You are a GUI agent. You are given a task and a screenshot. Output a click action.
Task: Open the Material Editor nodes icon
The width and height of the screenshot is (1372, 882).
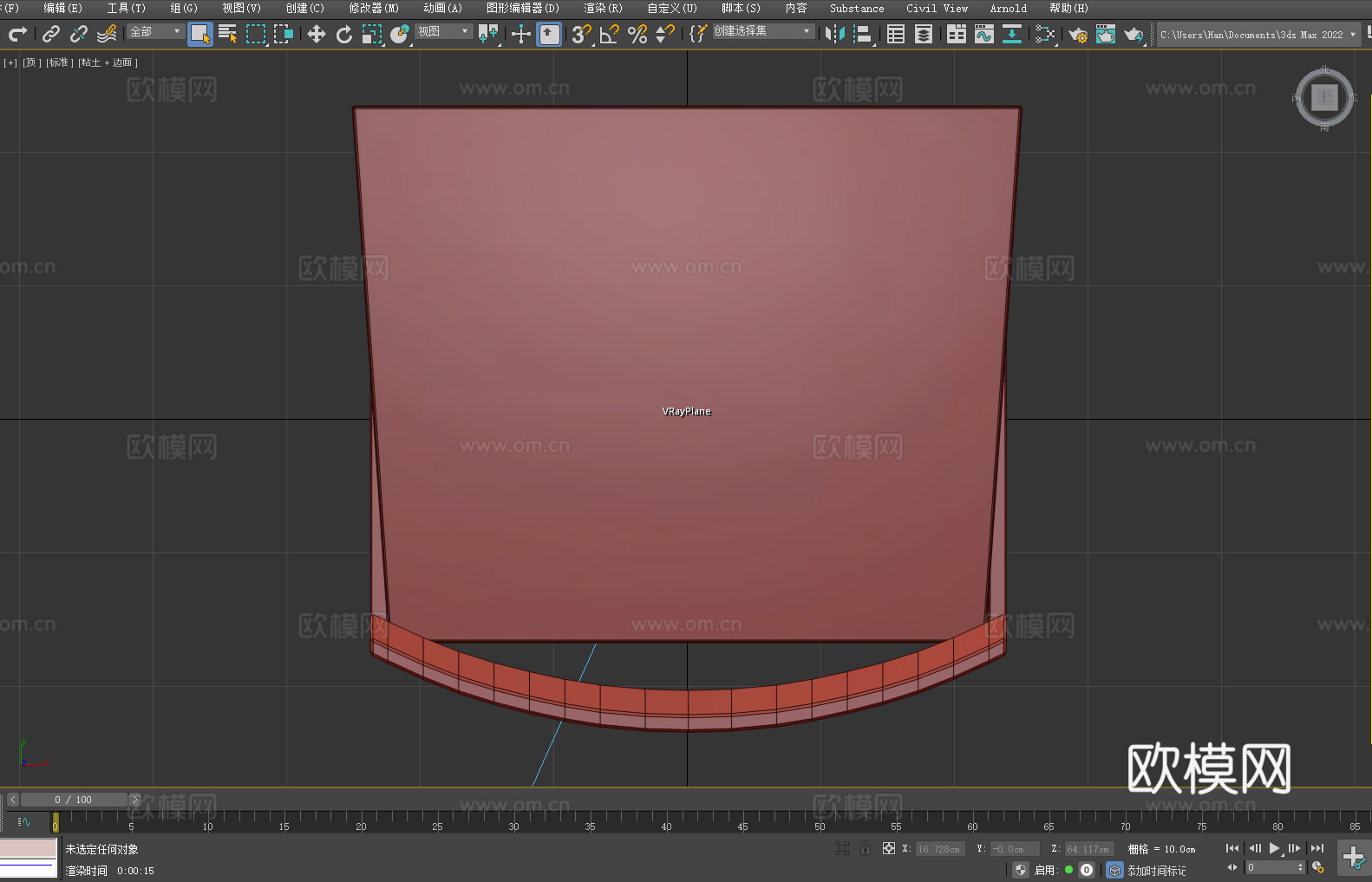(1045, 34)
